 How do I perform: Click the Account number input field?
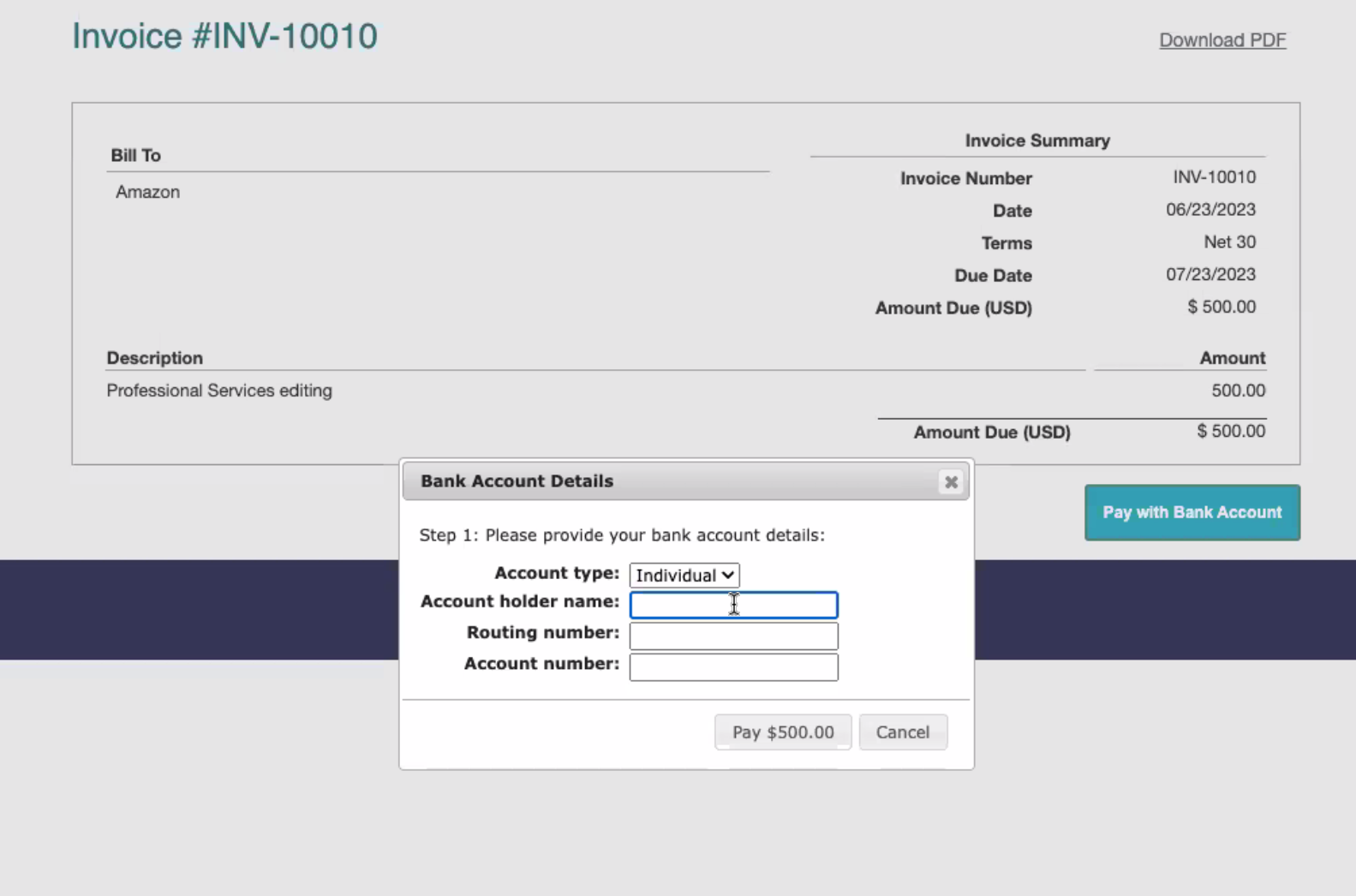pyautogui.click(x=733, y=666)
